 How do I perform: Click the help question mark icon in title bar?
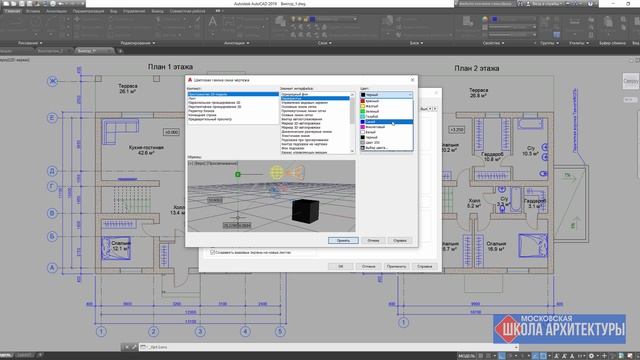[x=590, y=4]
